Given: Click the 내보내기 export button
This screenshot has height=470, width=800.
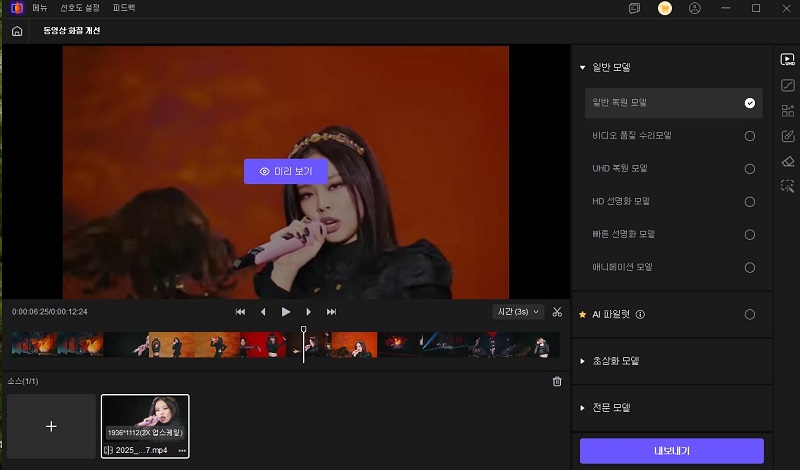Looking at the screenshot, I should click(x=672, y=451).
